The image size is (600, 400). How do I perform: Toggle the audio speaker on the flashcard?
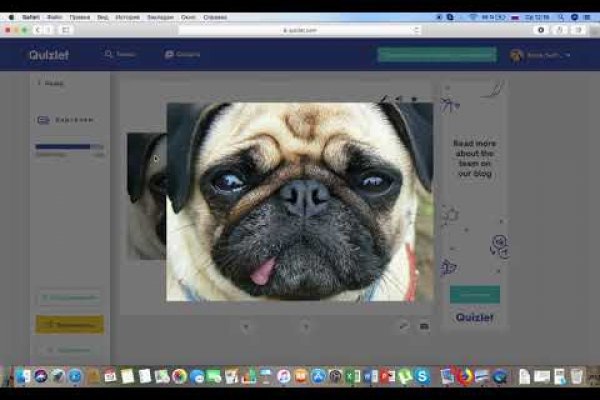click(398, 100)
